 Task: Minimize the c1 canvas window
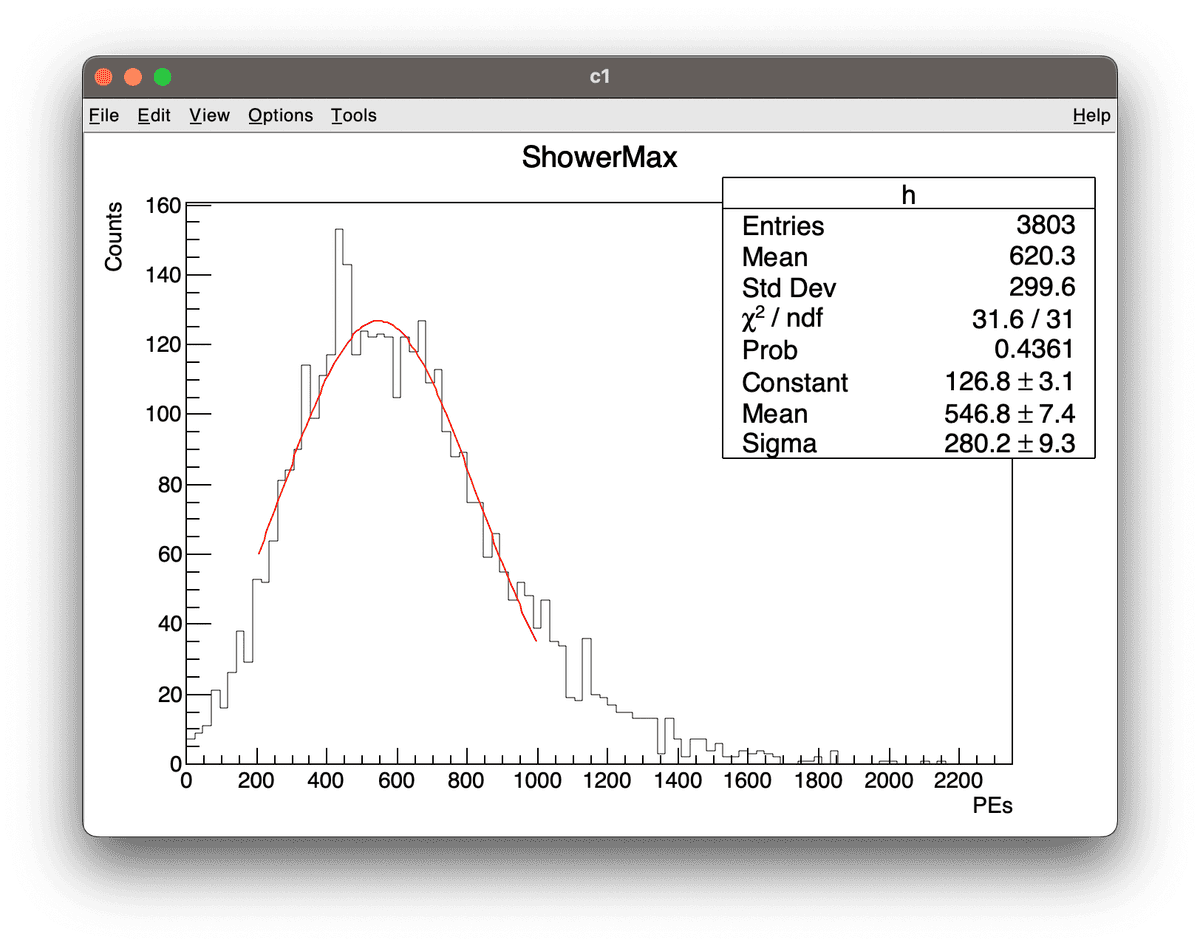click(132, 77)
